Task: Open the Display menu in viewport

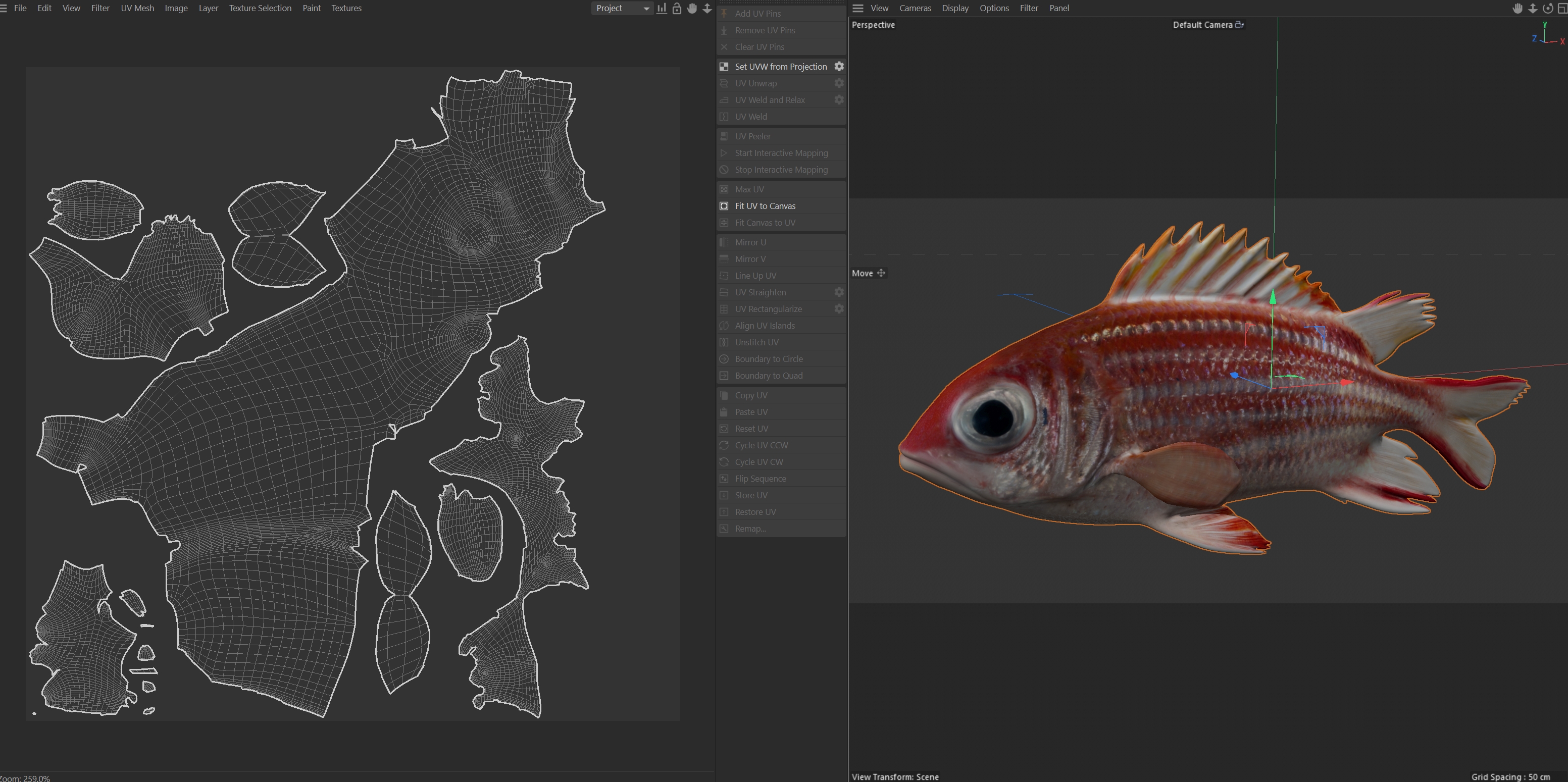Action: point(954,9)
